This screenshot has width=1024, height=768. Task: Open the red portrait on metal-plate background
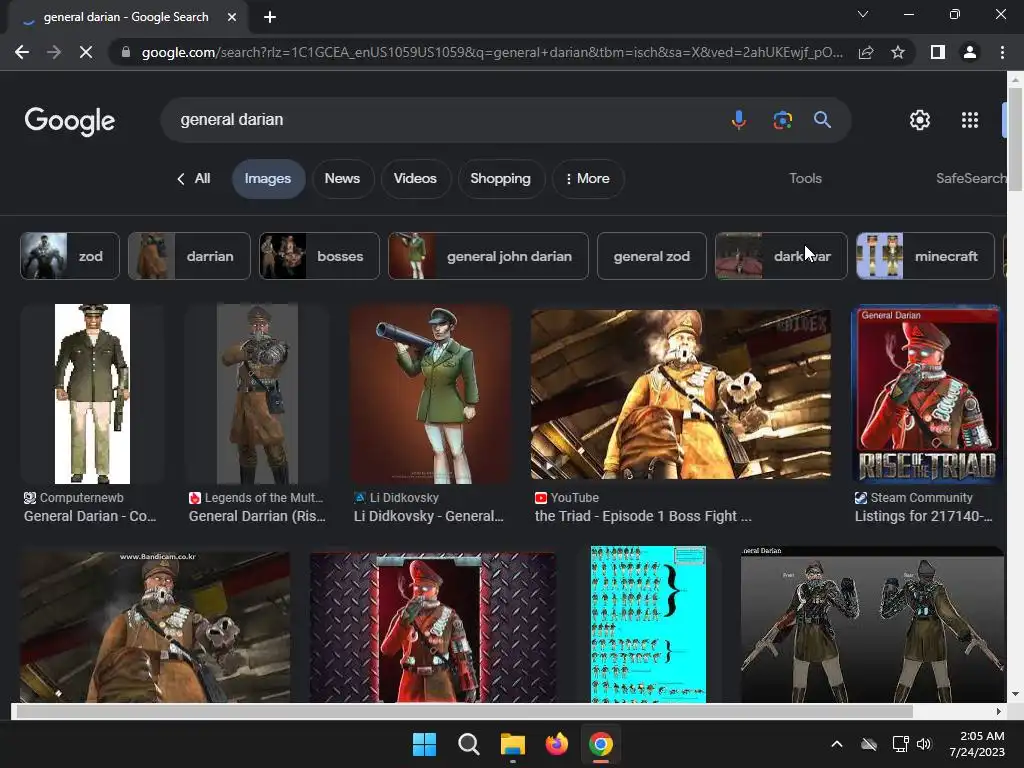[433, 627]
